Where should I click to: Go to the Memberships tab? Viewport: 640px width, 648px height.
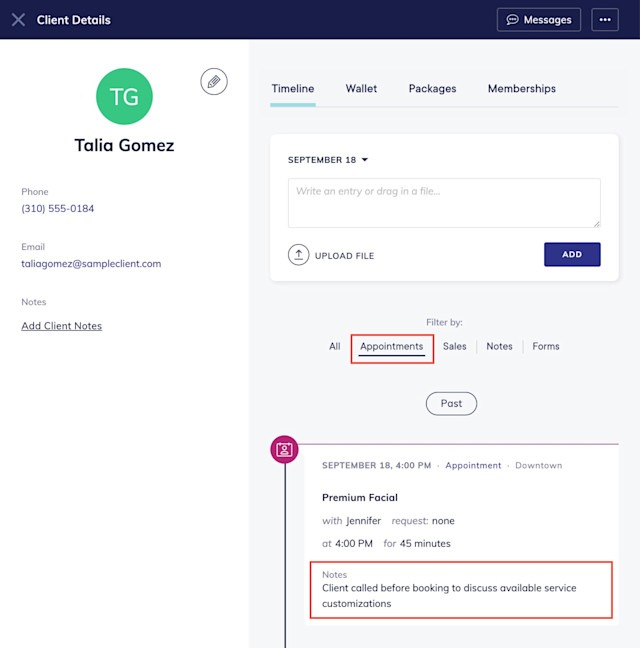tap(521, 88)
